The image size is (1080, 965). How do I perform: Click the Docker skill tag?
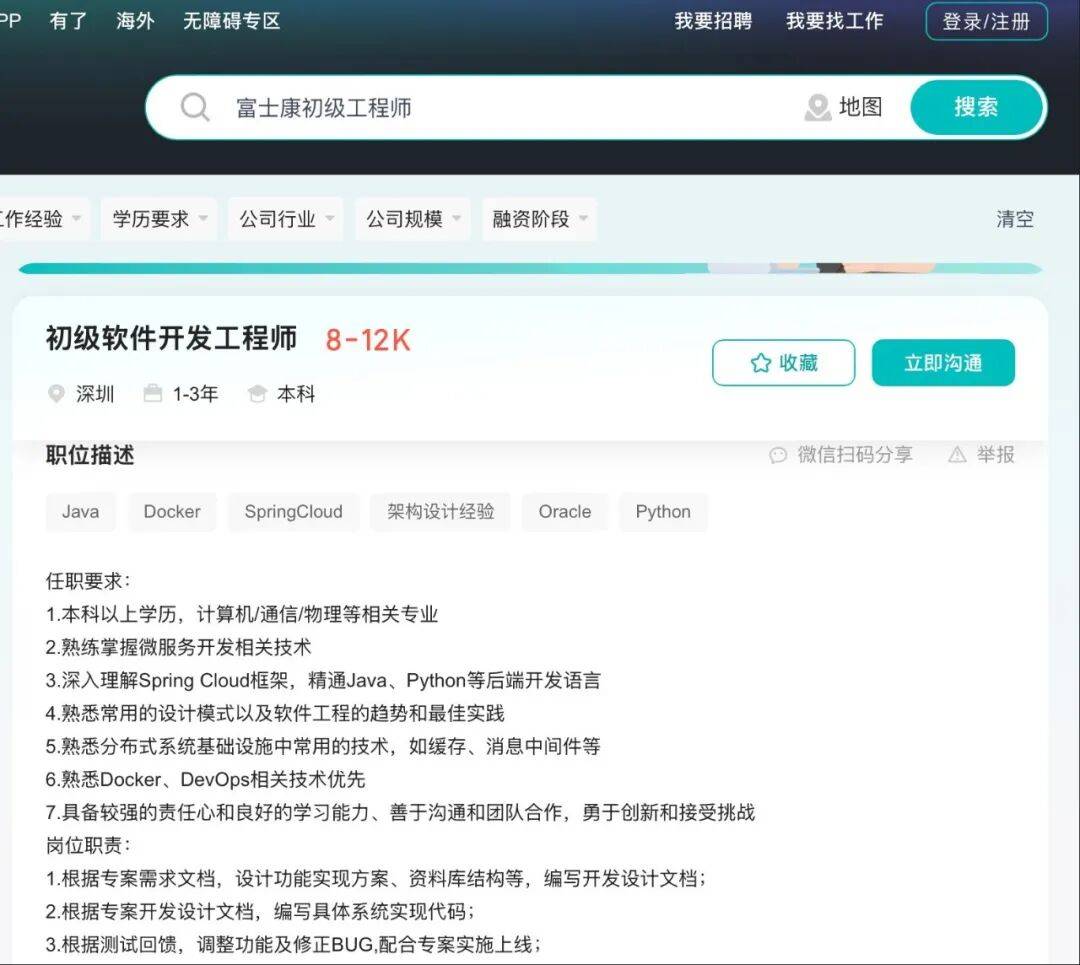coord(172,511)
